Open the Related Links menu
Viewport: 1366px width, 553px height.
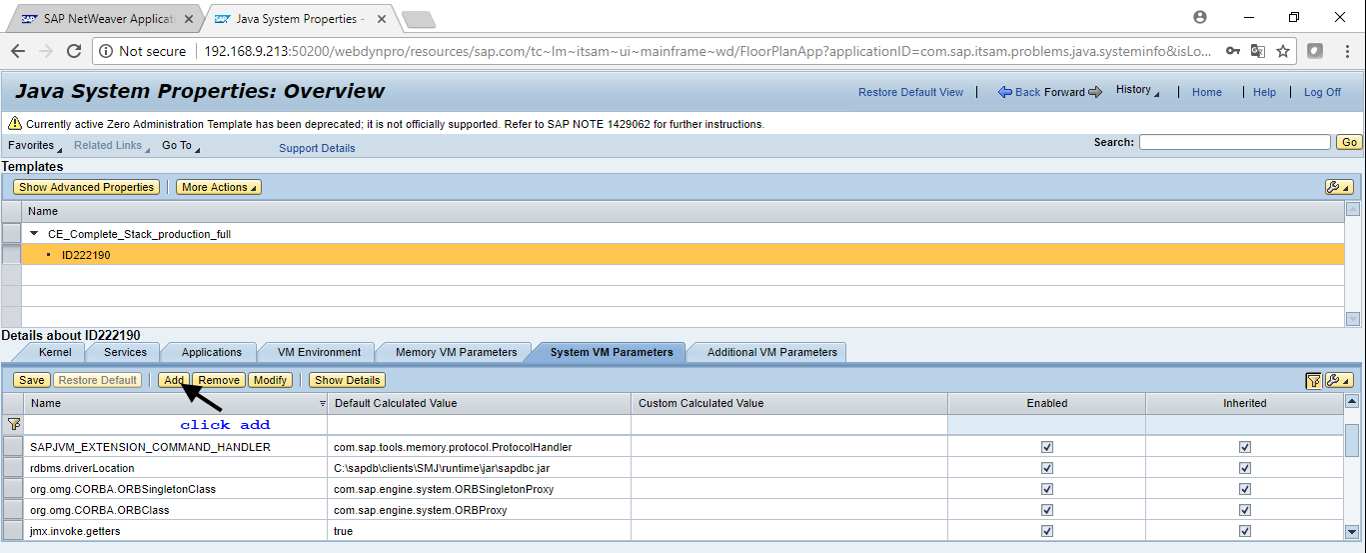pyautogui.click(x=112, y=146)
